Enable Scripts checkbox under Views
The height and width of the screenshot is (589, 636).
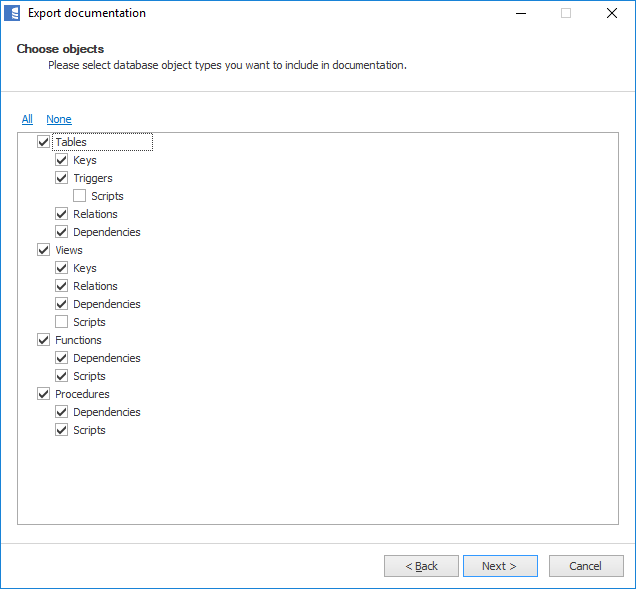point(61,322)
